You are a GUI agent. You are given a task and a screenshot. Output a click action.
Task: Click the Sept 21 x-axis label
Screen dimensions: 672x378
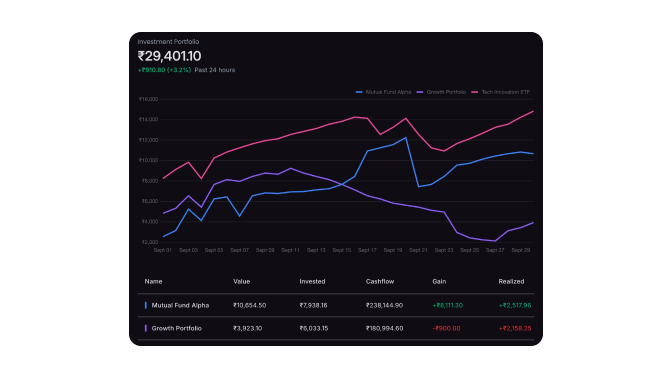point(418,250)
